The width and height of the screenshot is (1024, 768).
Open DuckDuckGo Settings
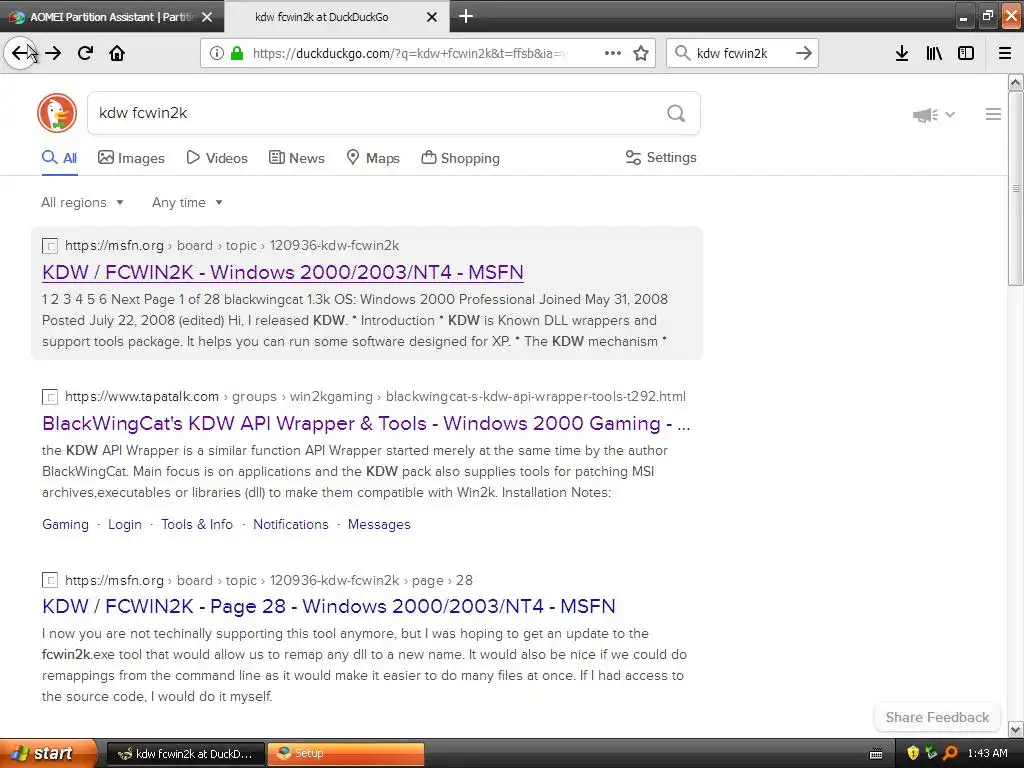pyautogui.click(x=661, y=157)
